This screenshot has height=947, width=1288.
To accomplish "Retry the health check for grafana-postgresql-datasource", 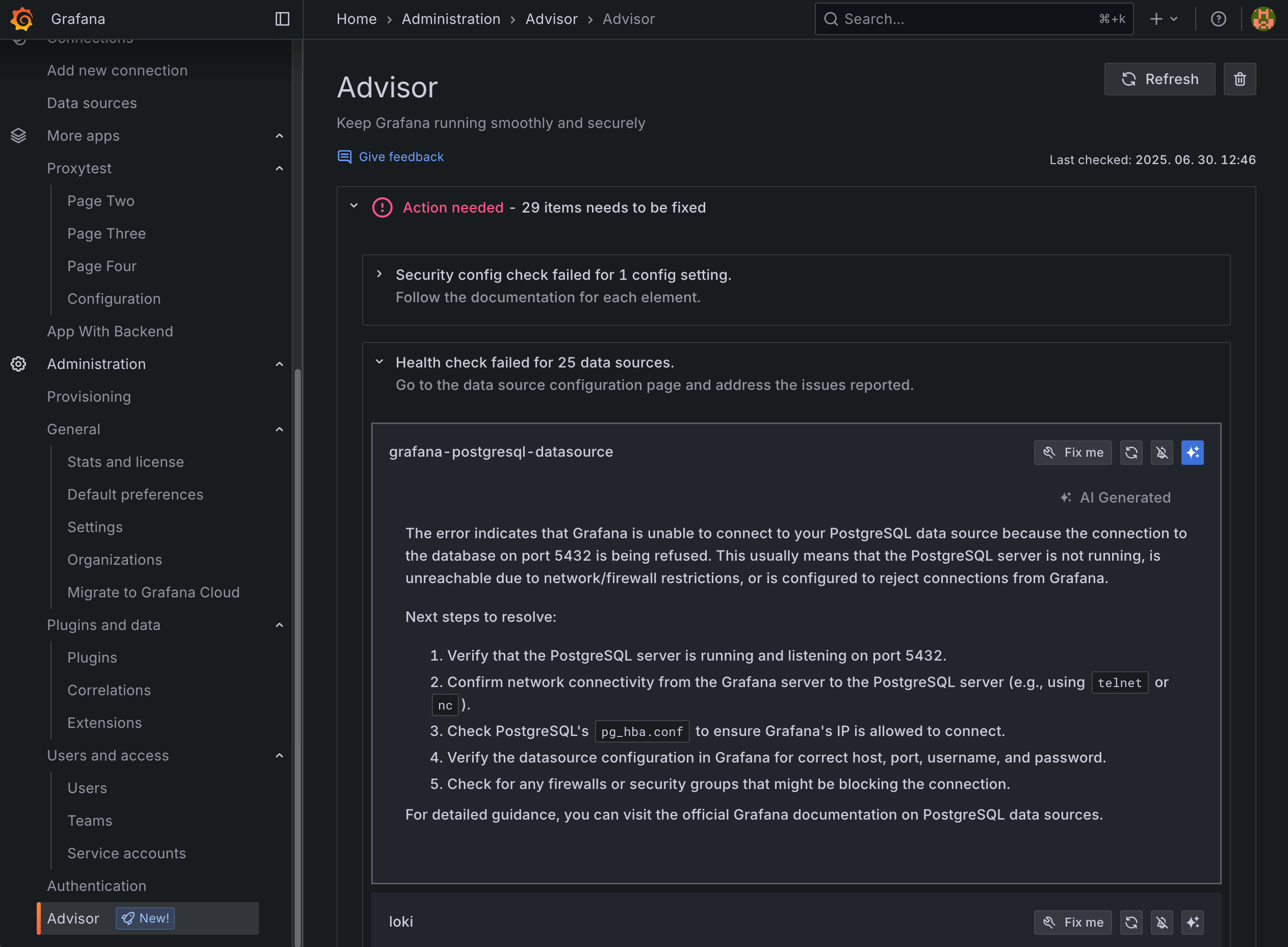I will point(1131,452).
